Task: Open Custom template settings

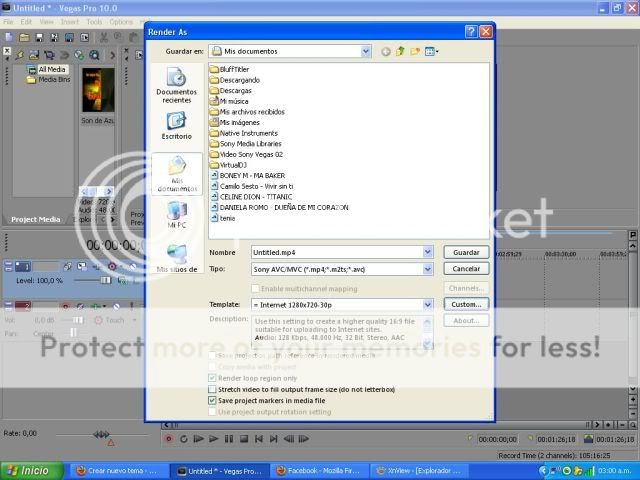Action: coord(466,304)
